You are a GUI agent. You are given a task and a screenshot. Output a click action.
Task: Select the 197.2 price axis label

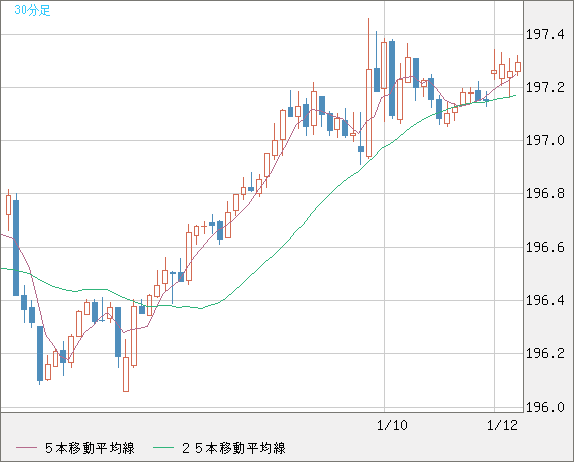[545, 87]
